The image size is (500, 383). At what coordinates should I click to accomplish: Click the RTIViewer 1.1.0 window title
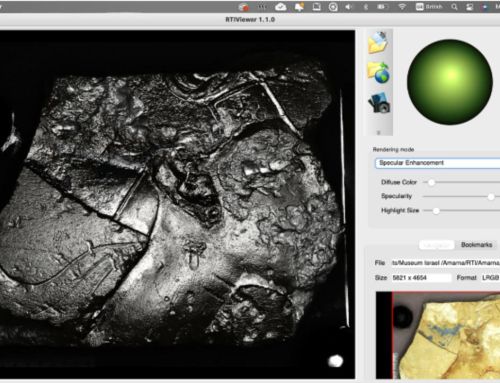pos(250,19)
